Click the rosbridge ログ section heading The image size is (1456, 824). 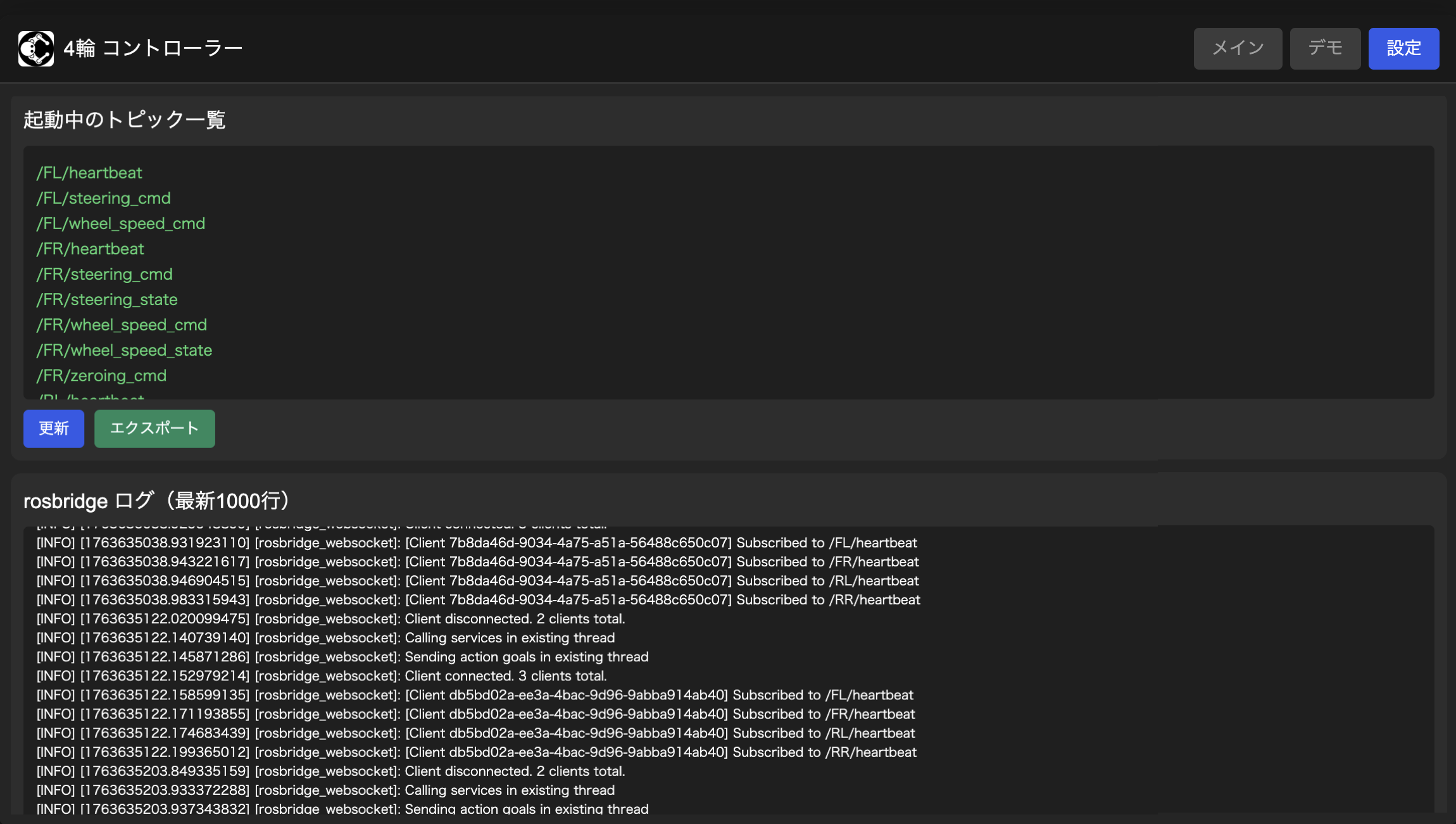[157, 501]
